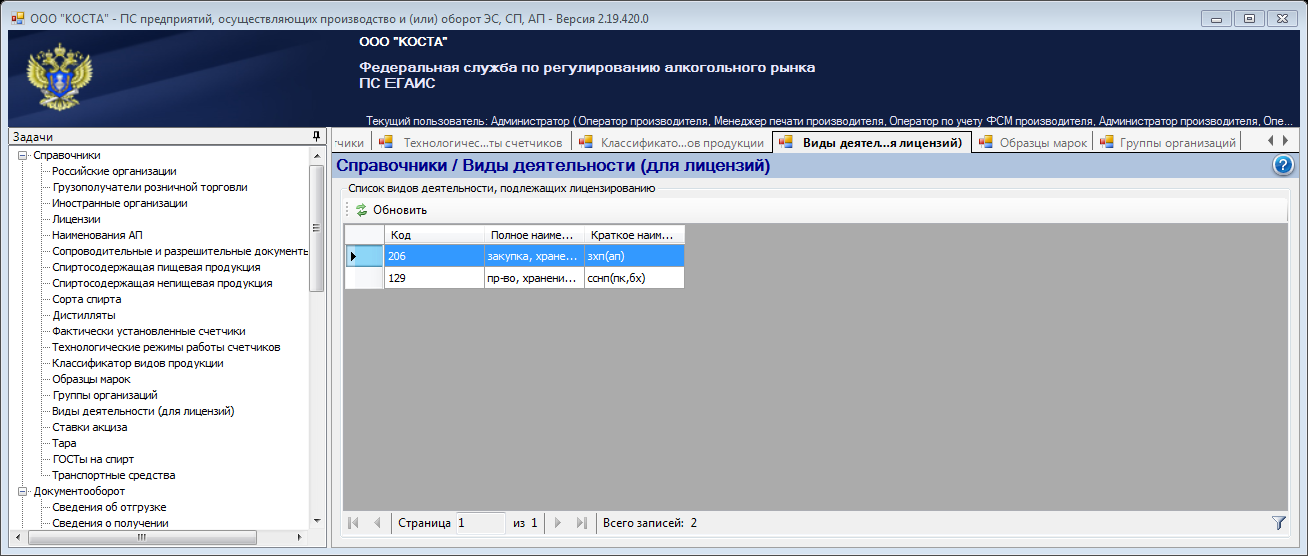The image size is (1308, 556).
Task: Go to previous page navigation arrow
Action: pyautogui.click(x=377, y=523)
